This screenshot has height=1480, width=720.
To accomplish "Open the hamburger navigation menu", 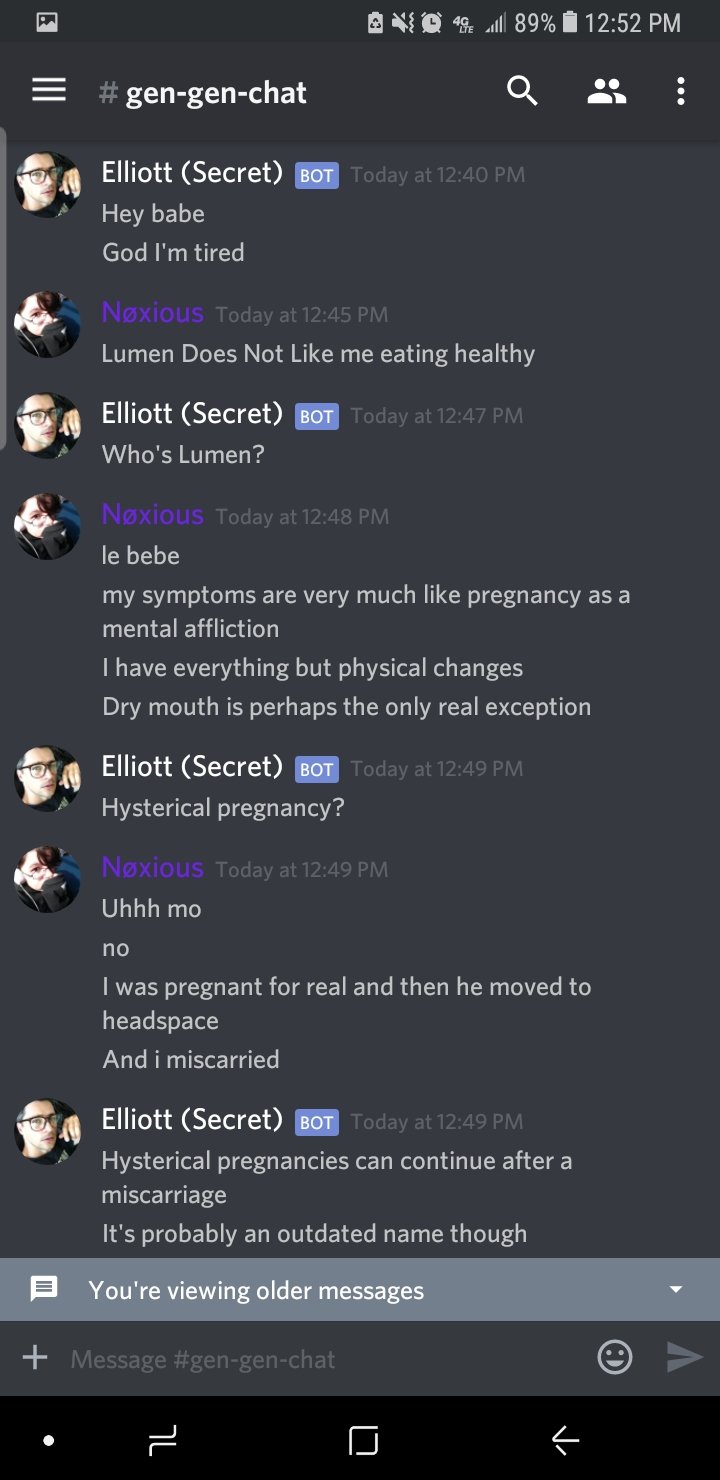I will (49, 91).
